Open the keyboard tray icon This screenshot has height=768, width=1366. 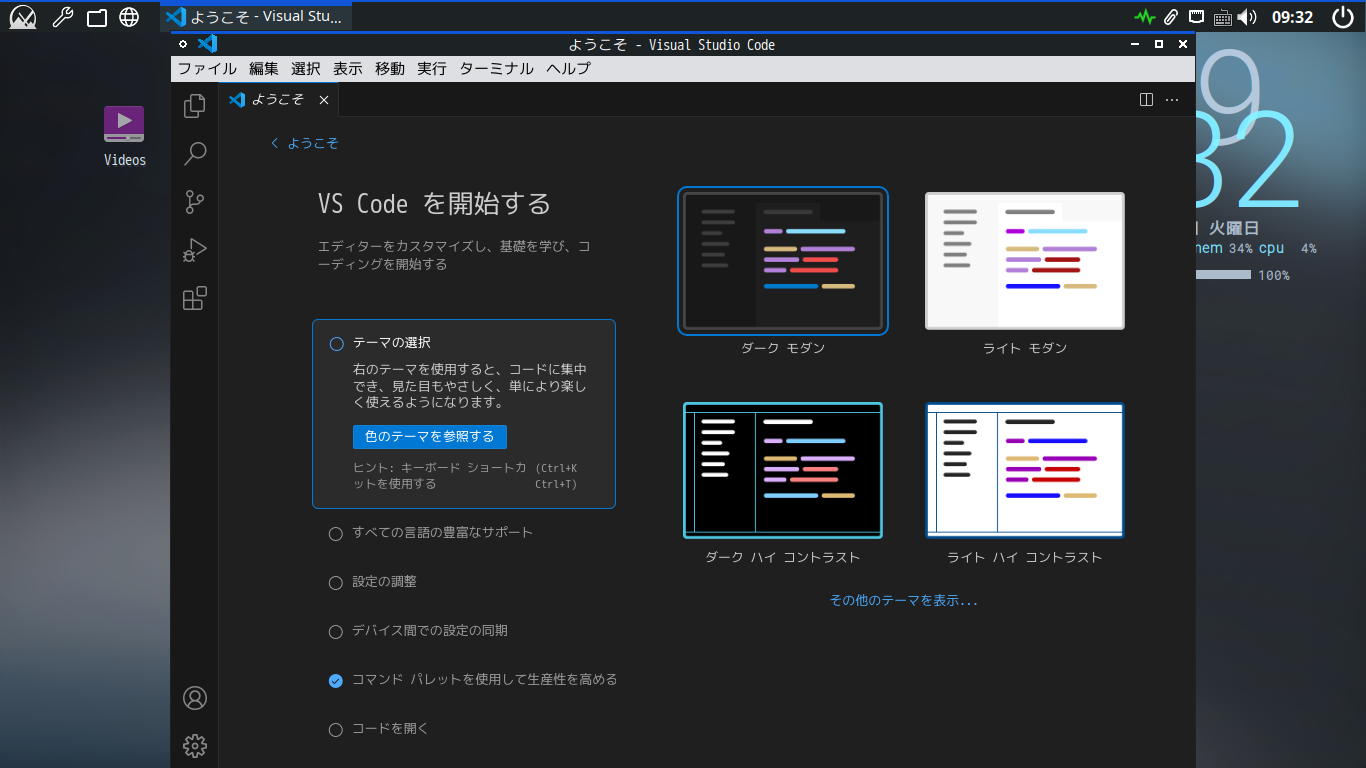1222,17
